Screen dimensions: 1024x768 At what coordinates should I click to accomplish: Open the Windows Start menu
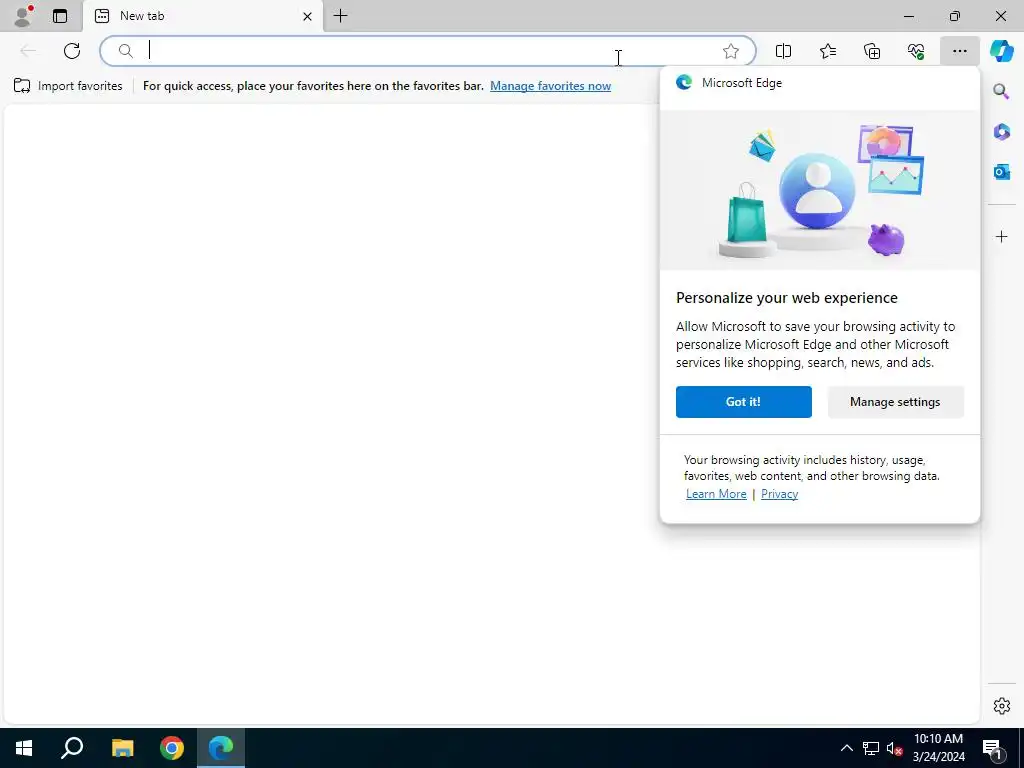24,748
